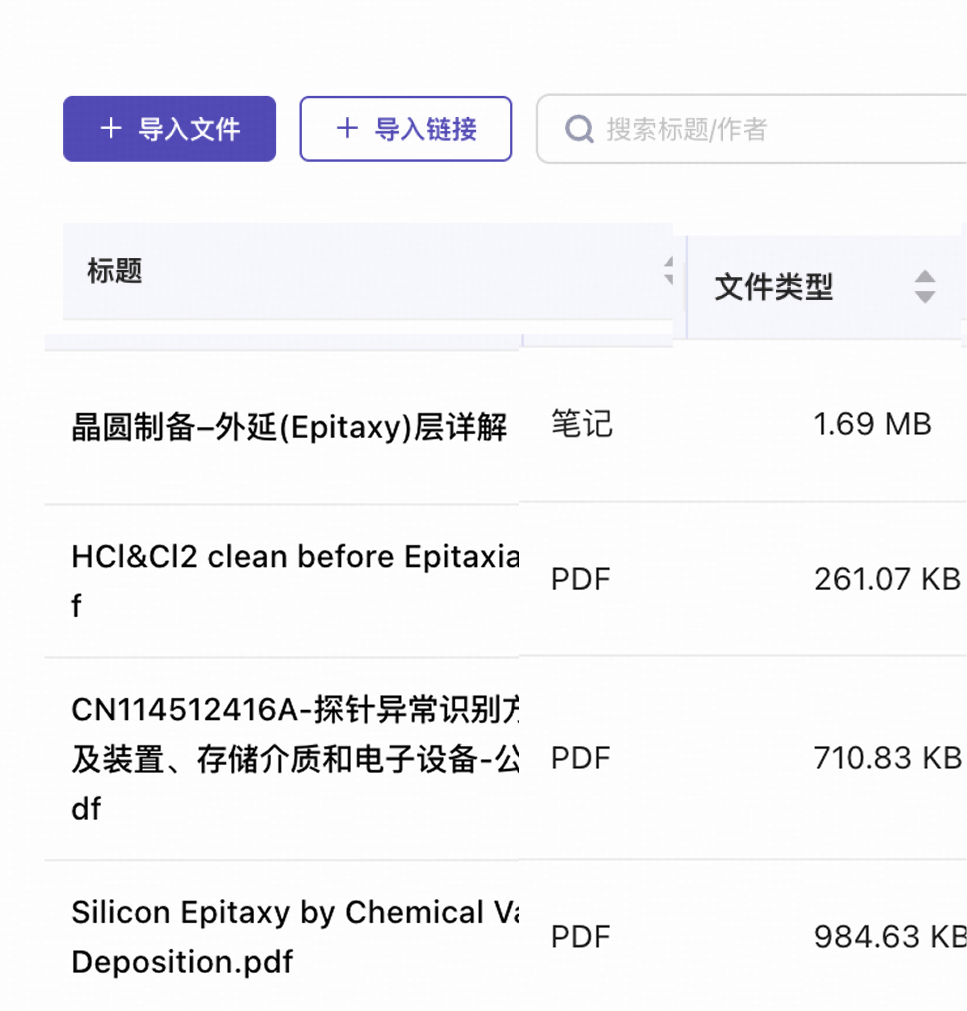Focus the 搜索标题/作者 search field
The height and width of the screenshot is (1011, 967).
pyautogui.click(x=752, y=129)
